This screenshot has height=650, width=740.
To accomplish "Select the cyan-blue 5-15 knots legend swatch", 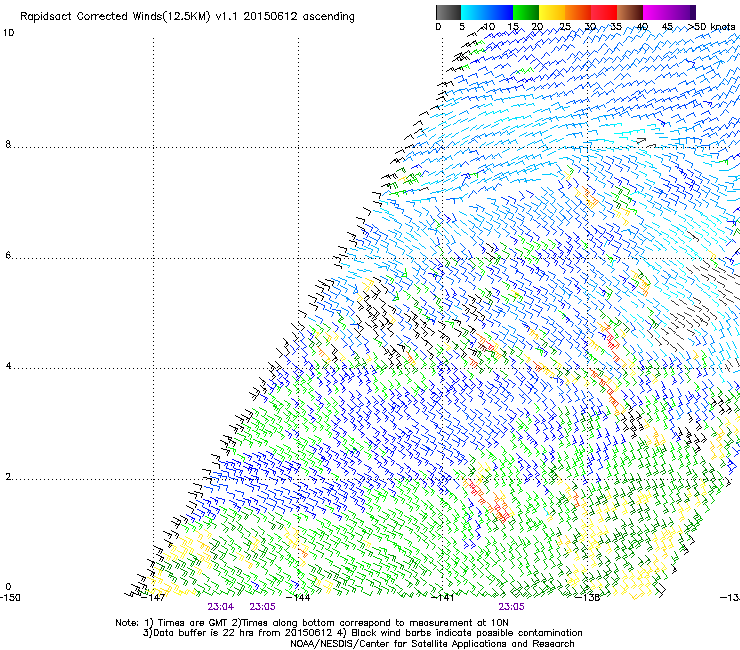I will 487,12.
